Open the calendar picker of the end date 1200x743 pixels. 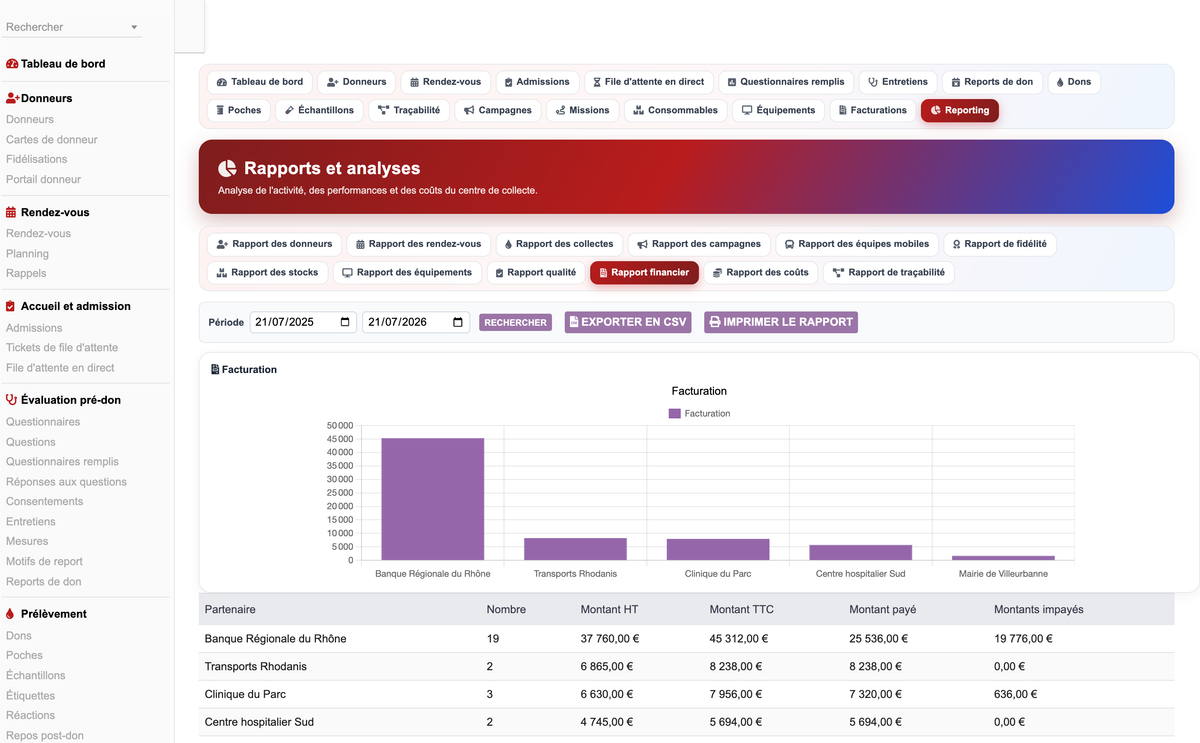458,322
